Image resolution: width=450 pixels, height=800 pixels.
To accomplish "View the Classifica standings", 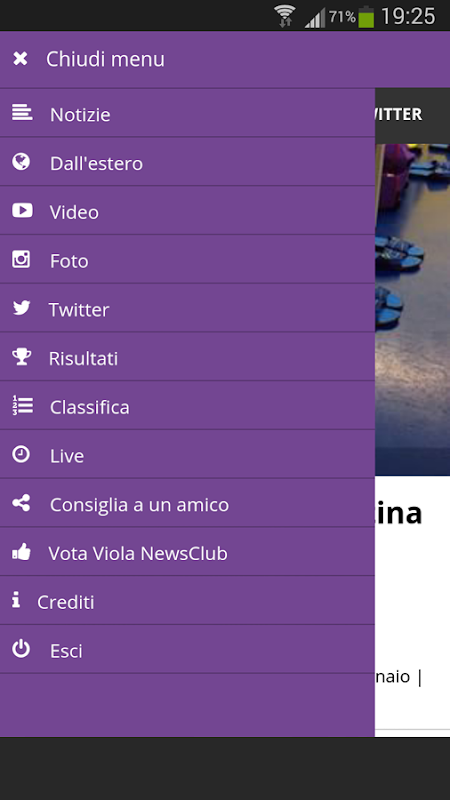I will [x=187, y=406].
